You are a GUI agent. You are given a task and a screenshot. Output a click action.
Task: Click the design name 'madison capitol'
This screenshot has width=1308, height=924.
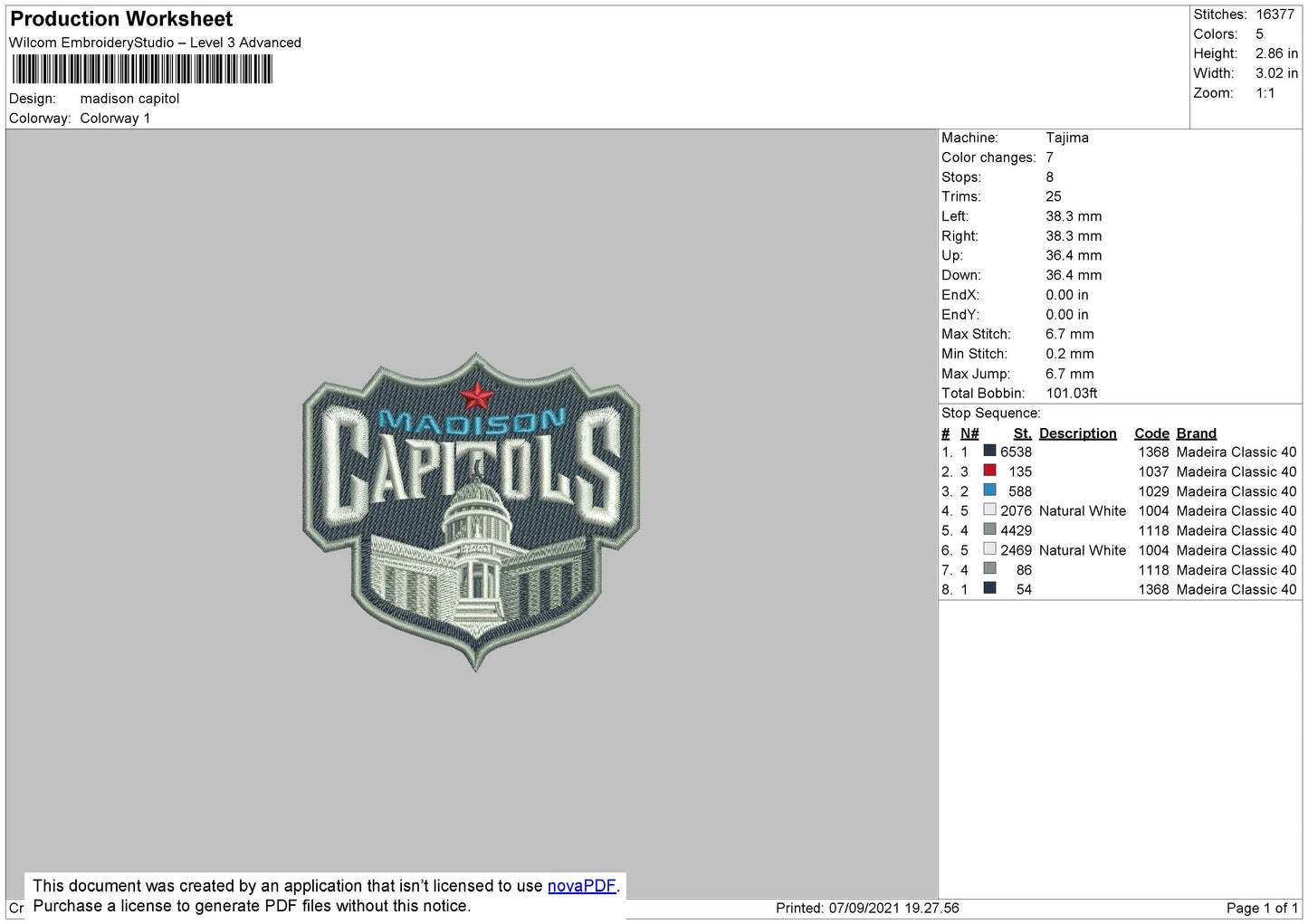(x=129, y=99)
